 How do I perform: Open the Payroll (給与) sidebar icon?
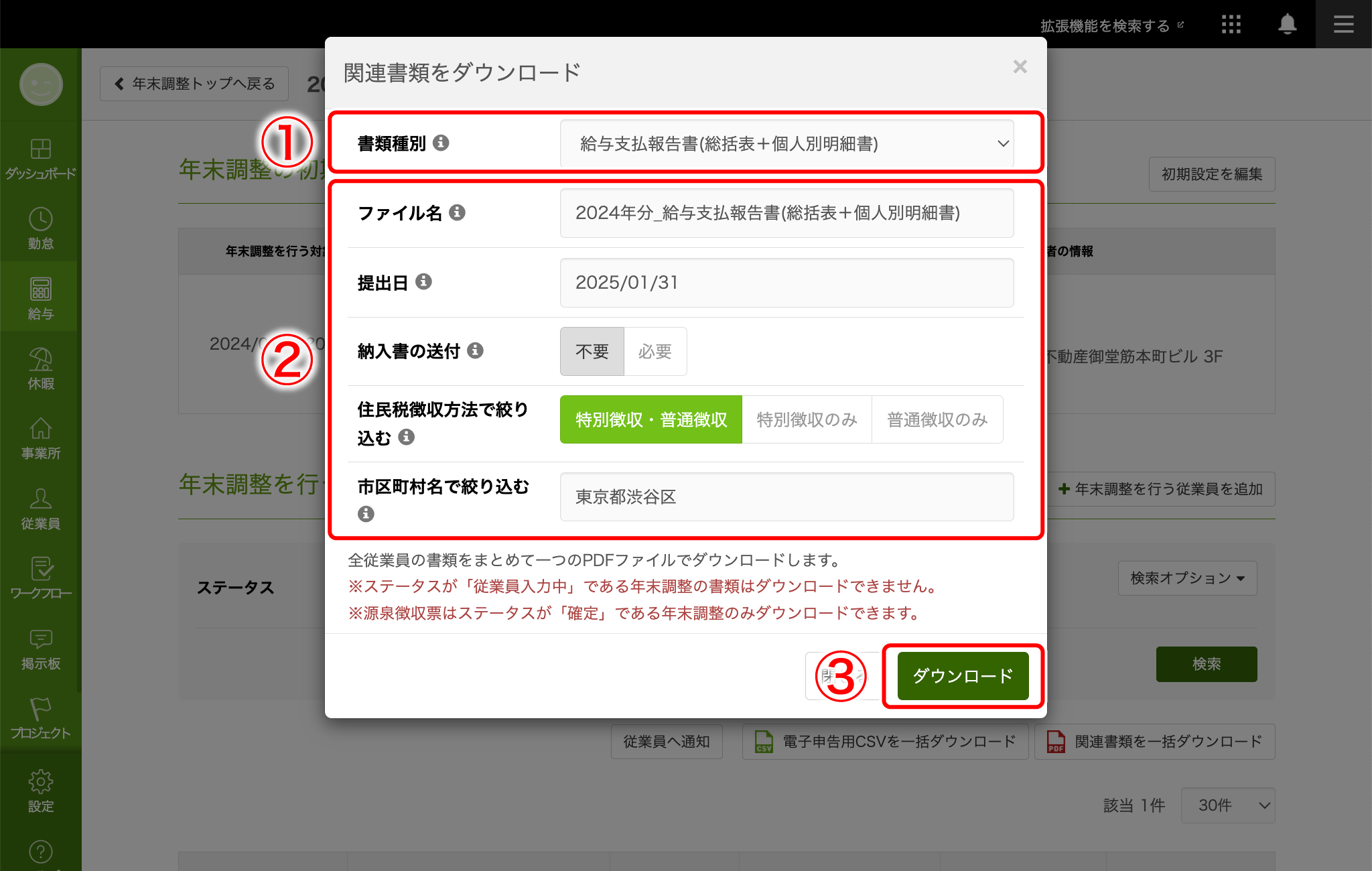click(40, 298)
